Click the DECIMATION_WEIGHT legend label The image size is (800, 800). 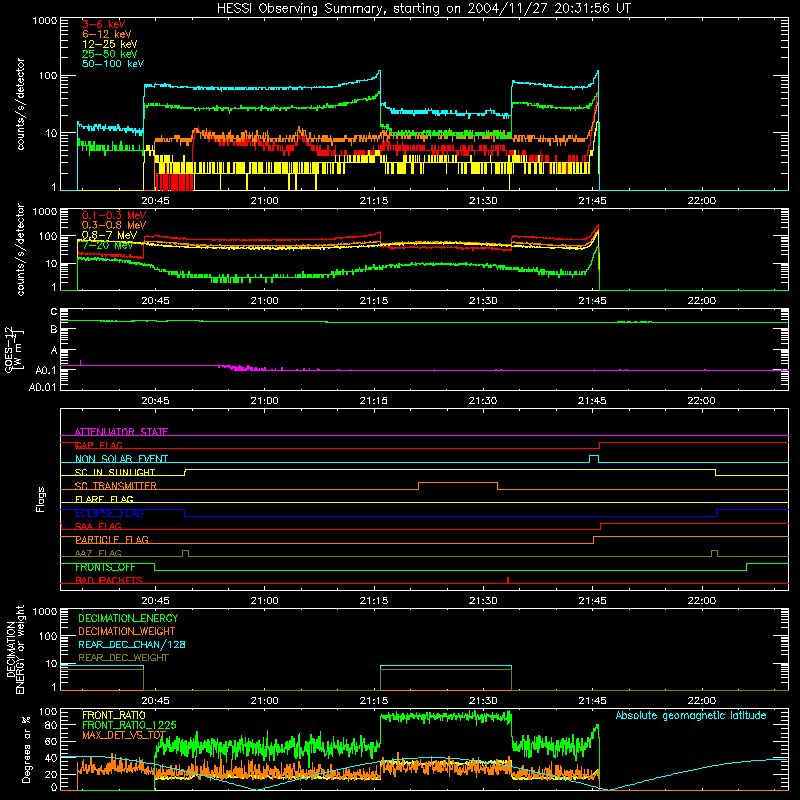coord(127,631)
